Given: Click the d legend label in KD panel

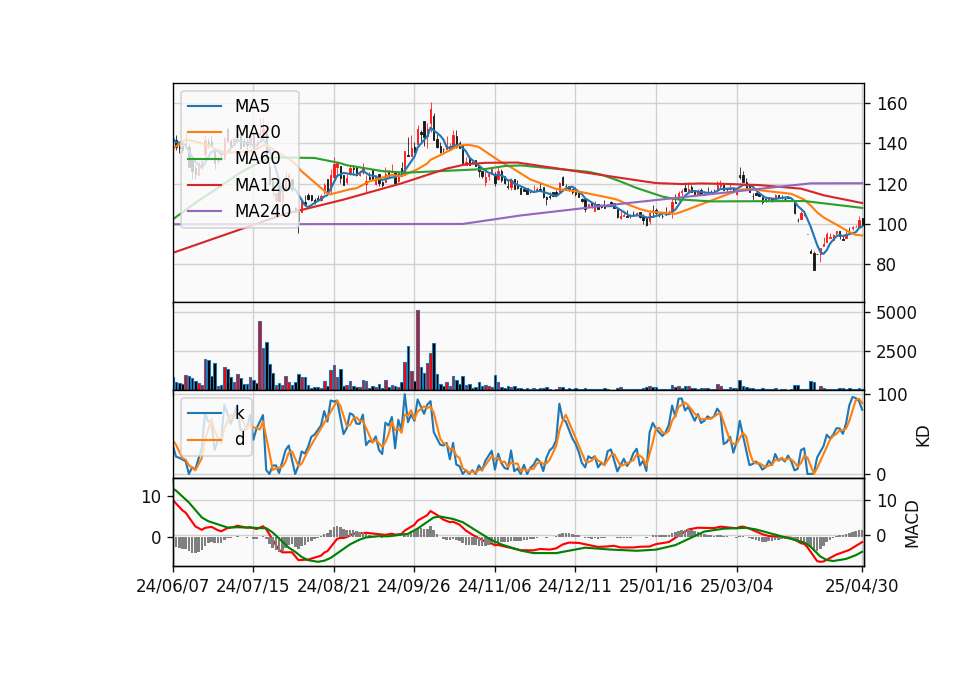Looking at the screenshot, I should [x=239, y=439].
